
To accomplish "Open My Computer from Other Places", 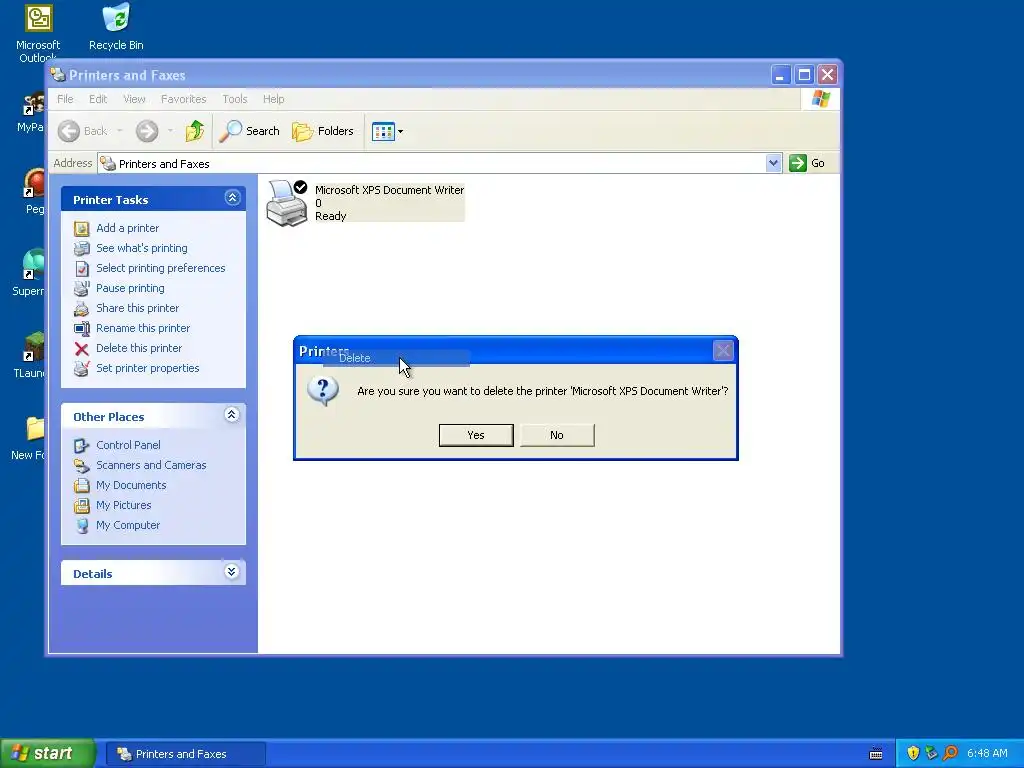I will 128,525.
